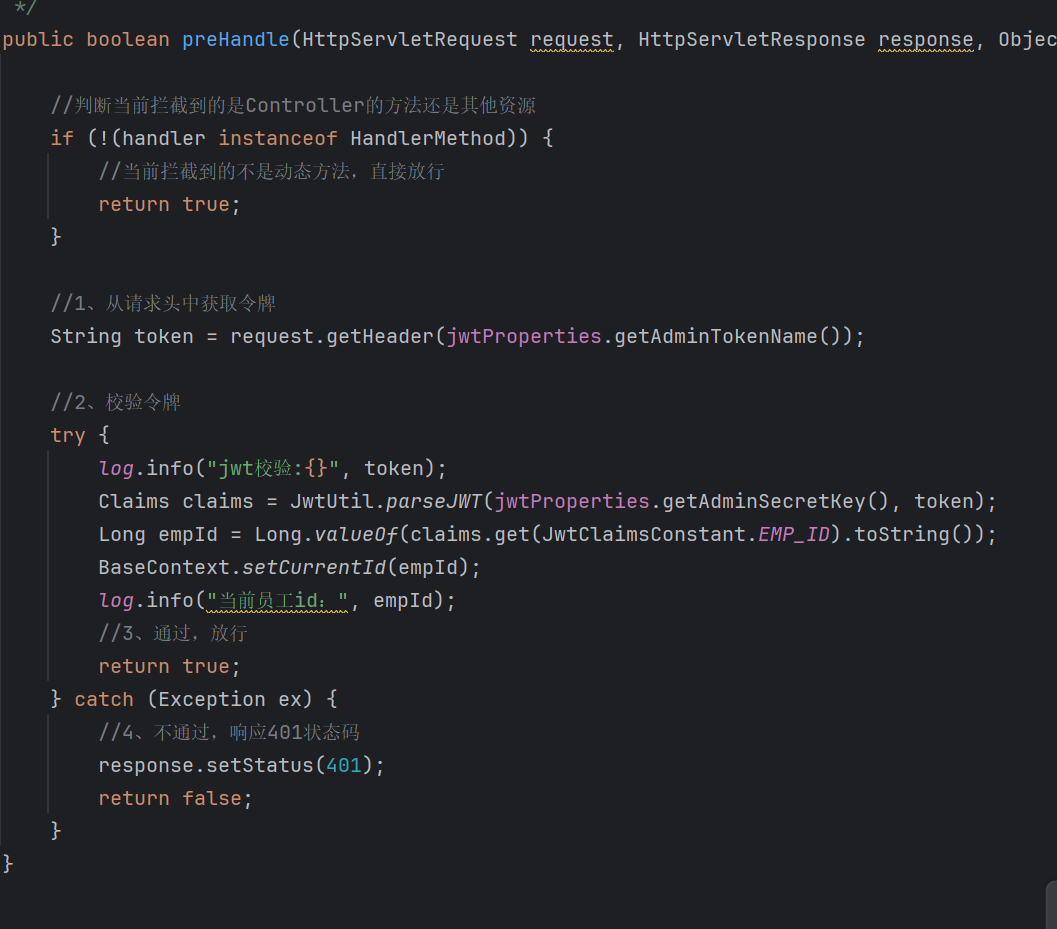Click the getAdminSecretKey() call

pos(779,502)
